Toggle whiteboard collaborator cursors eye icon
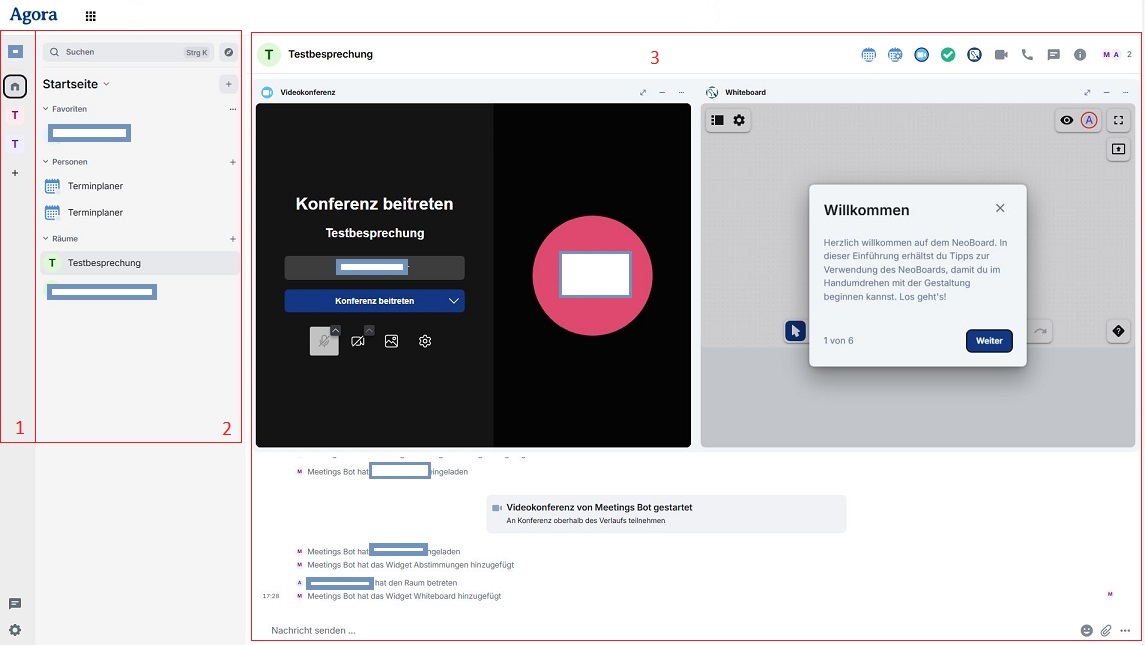Viewport: 1145px width, 645px height. [1067, 121]
